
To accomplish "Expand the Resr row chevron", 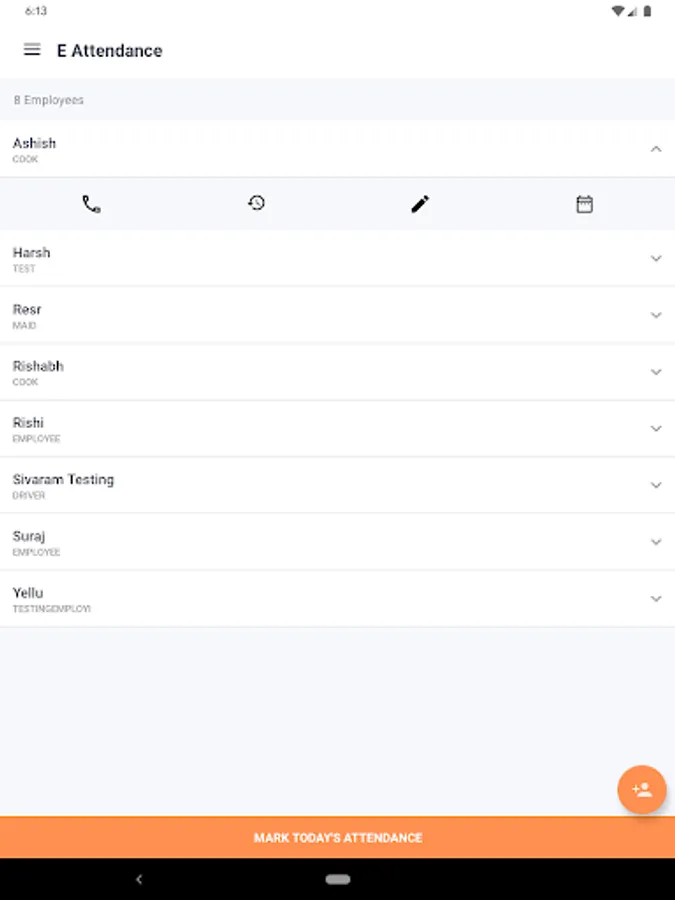I will click(655, 315).
